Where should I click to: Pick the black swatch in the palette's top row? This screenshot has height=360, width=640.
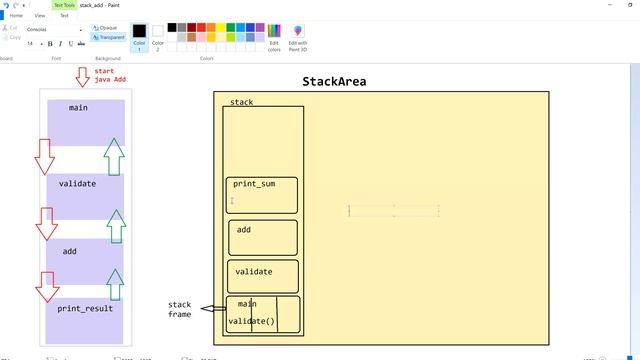pos(172,27)
